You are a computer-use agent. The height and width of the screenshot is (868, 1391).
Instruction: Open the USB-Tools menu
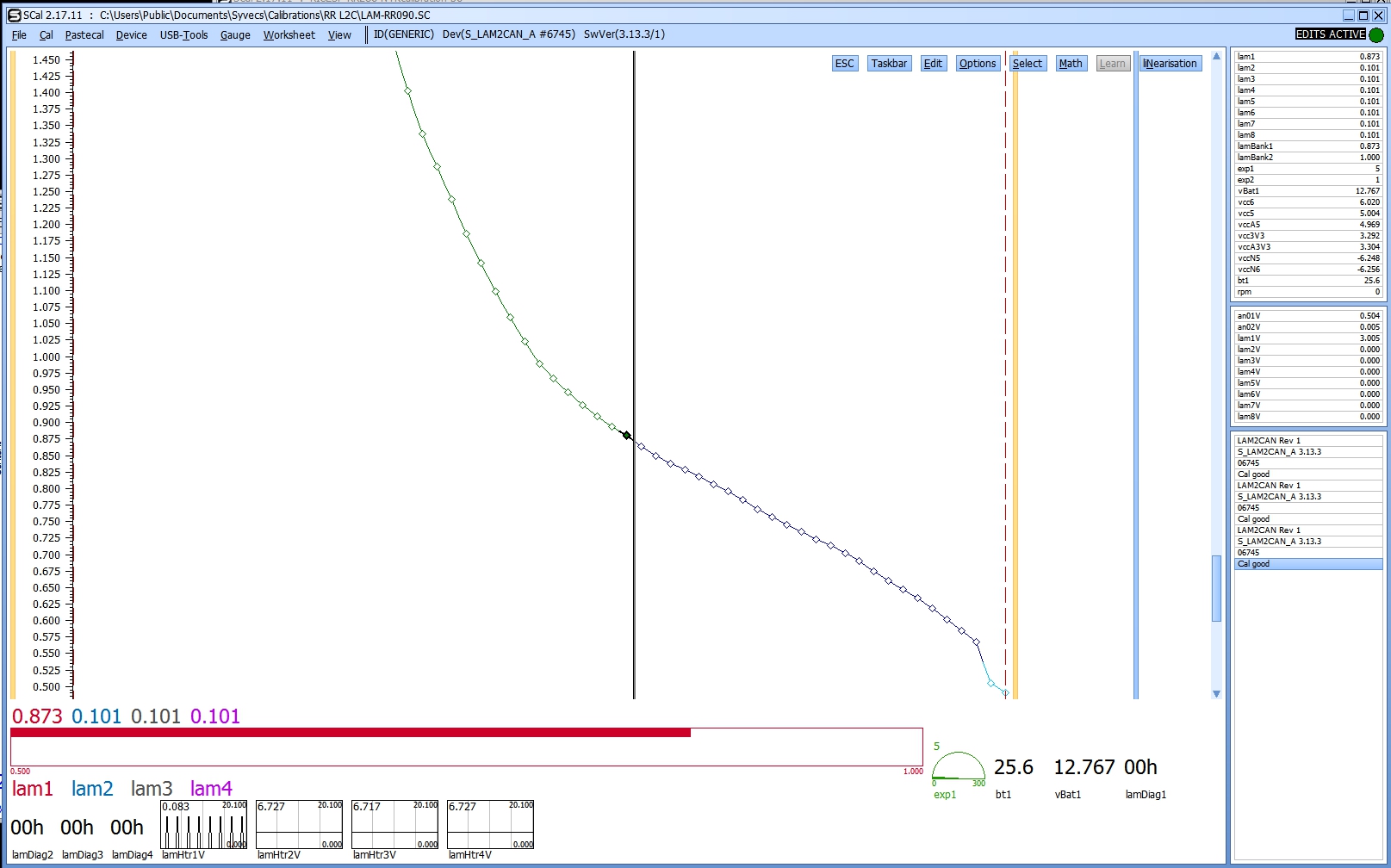pos(183,35)
